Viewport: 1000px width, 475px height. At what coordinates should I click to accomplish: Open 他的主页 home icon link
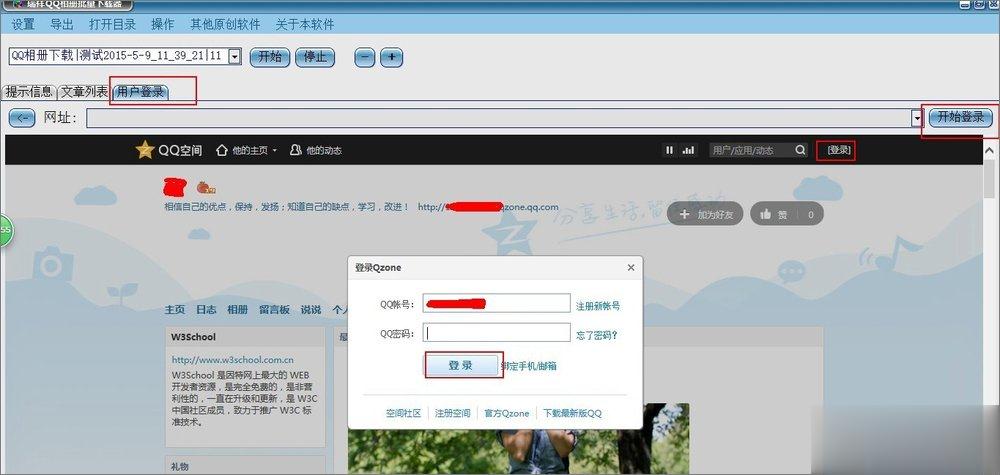(x=221, y=150)
